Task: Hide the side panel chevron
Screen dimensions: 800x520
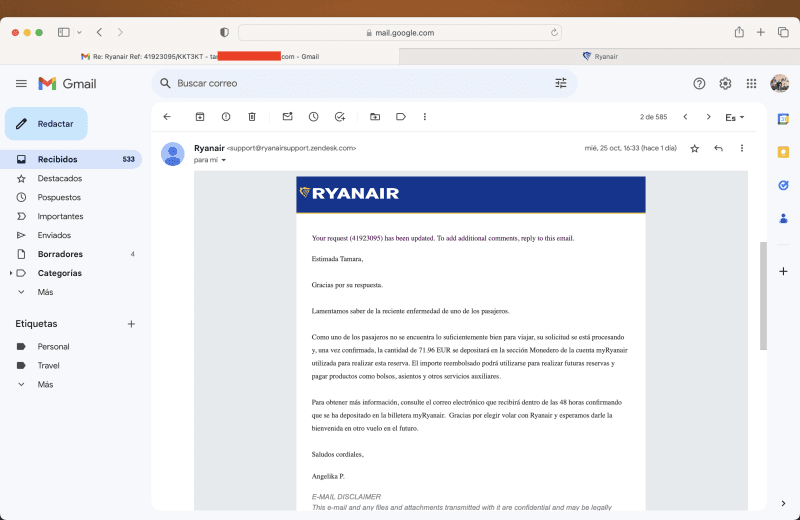Action: point(783,503)
